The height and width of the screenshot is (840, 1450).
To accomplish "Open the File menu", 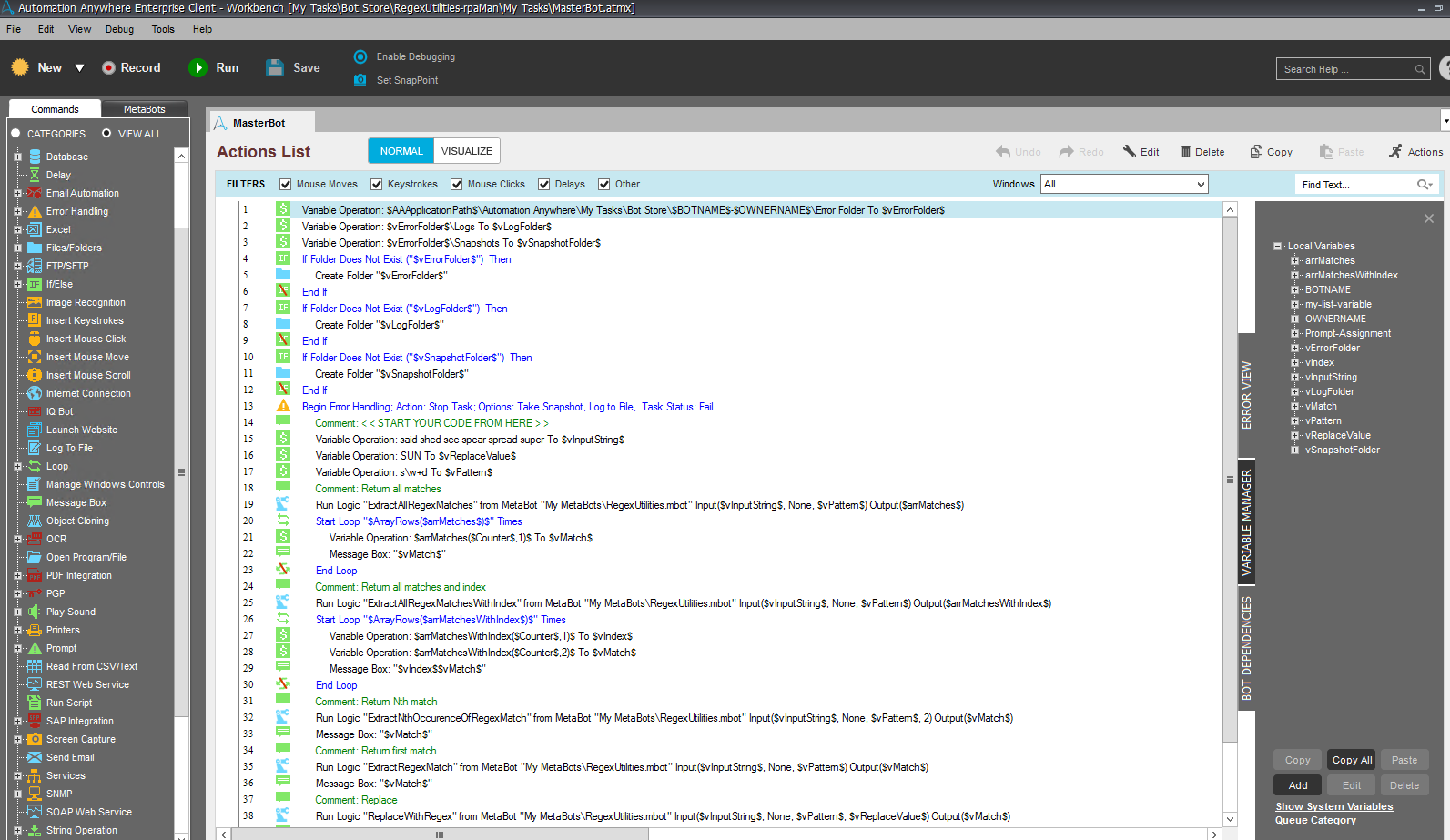I will pyautogui.click(x=14, y=29).
